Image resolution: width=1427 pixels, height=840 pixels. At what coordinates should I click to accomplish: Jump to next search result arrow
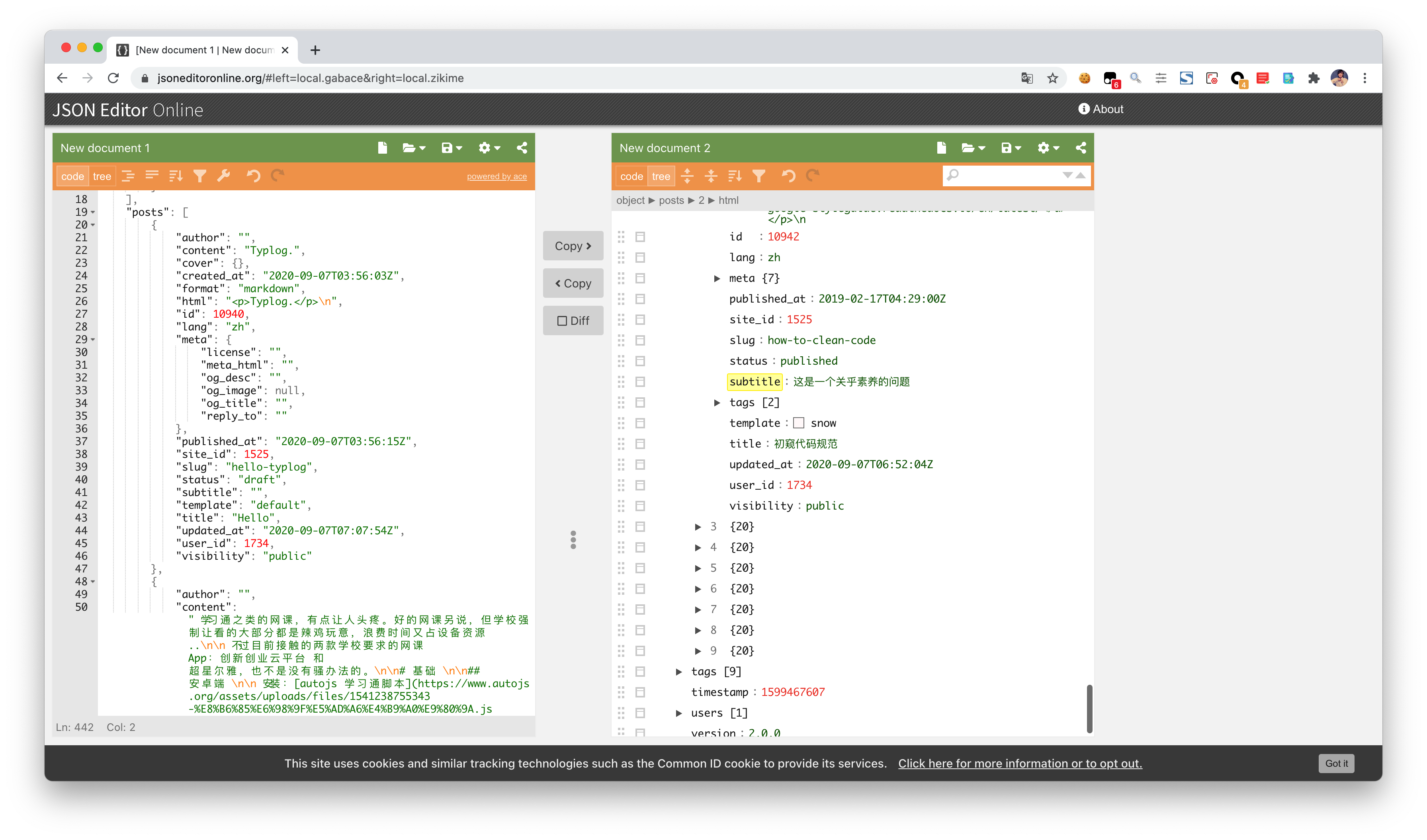point(1067,175)
